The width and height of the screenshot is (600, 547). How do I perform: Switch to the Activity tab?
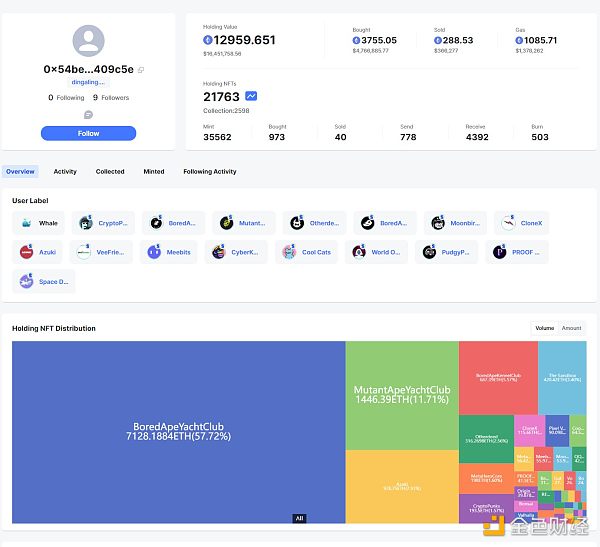65,171
